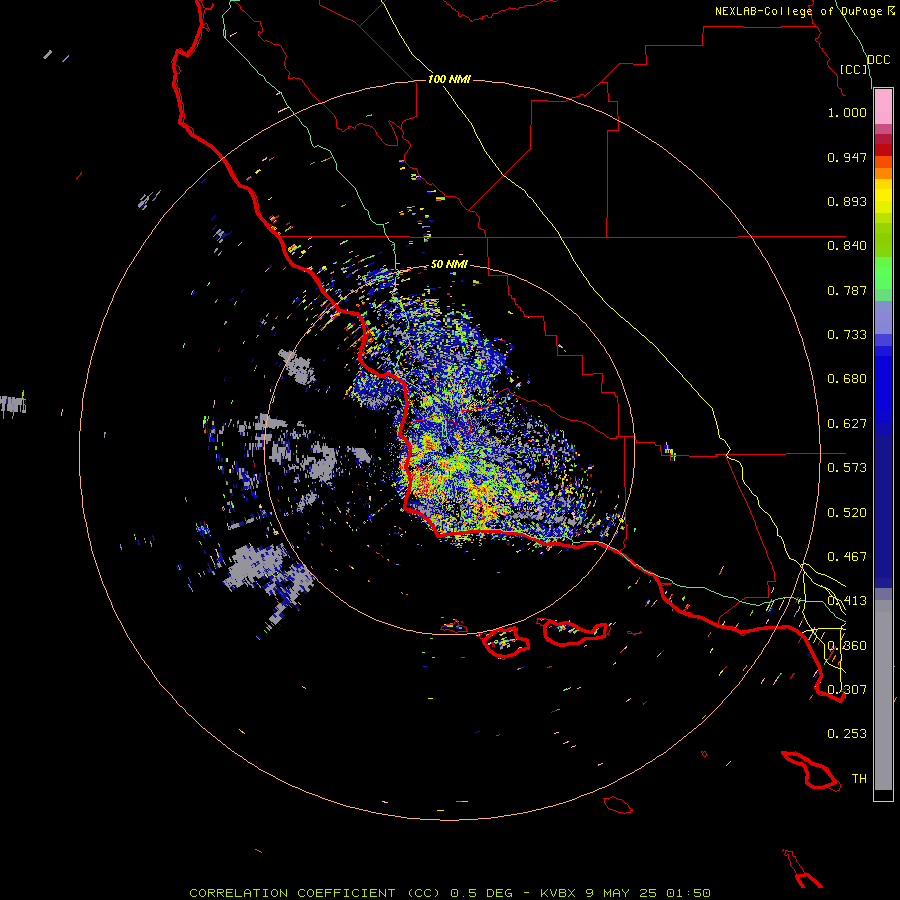Pick the gray bottom segment of the color bar
Screen dimensions: 900x900
883,695
